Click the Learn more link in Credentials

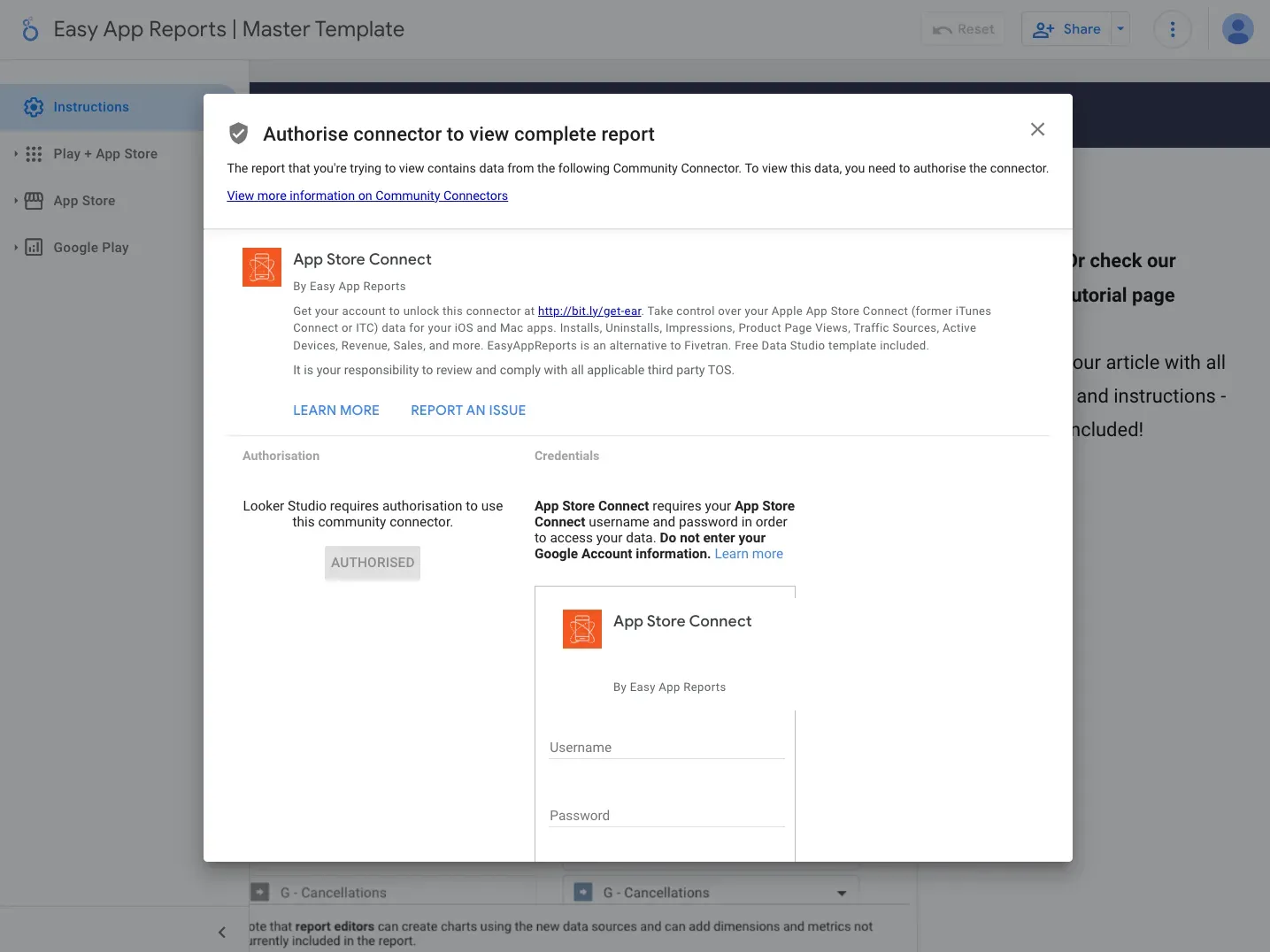[x=749, y=554]
